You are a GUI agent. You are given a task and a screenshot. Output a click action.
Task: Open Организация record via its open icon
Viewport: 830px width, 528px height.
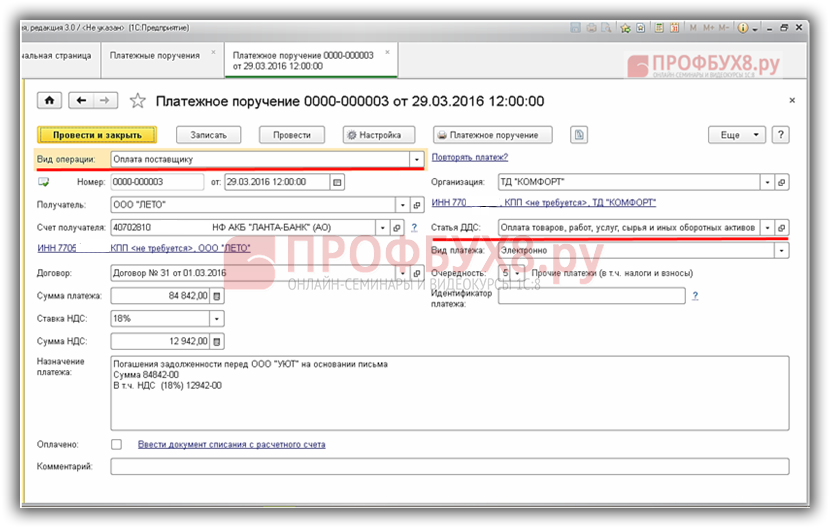click(782, 183)
